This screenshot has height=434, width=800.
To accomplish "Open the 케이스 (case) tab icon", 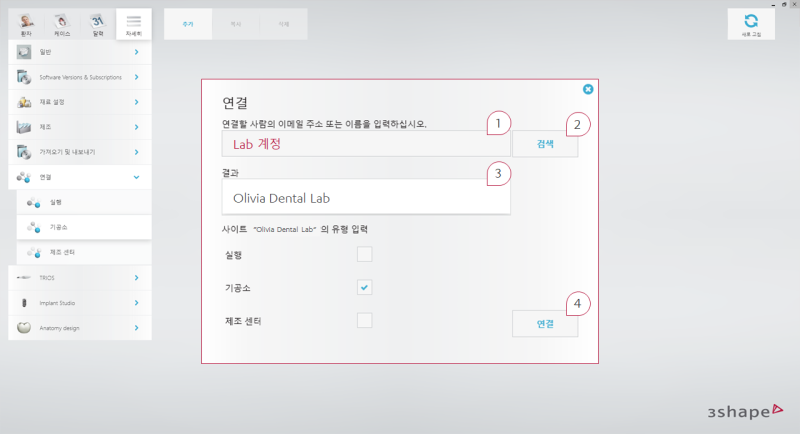I will (x=62, y=21).
